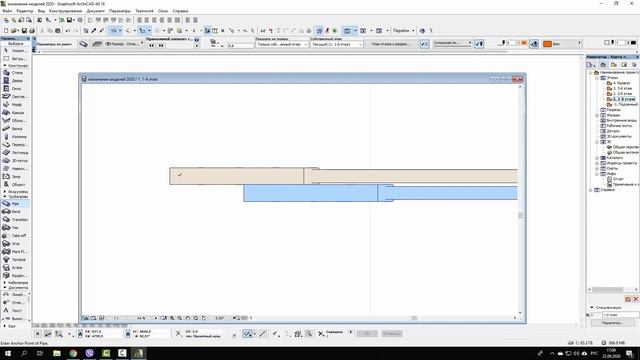
Task: Select the Балка (Beam) tool
Action: coord(14,129)
